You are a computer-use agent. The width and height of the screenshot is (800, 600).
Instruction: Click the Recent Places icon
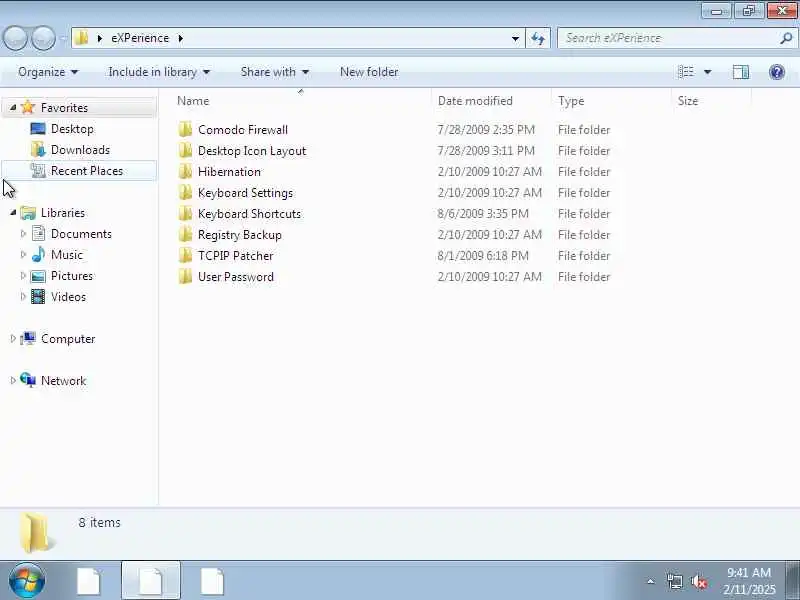(38, 171)
